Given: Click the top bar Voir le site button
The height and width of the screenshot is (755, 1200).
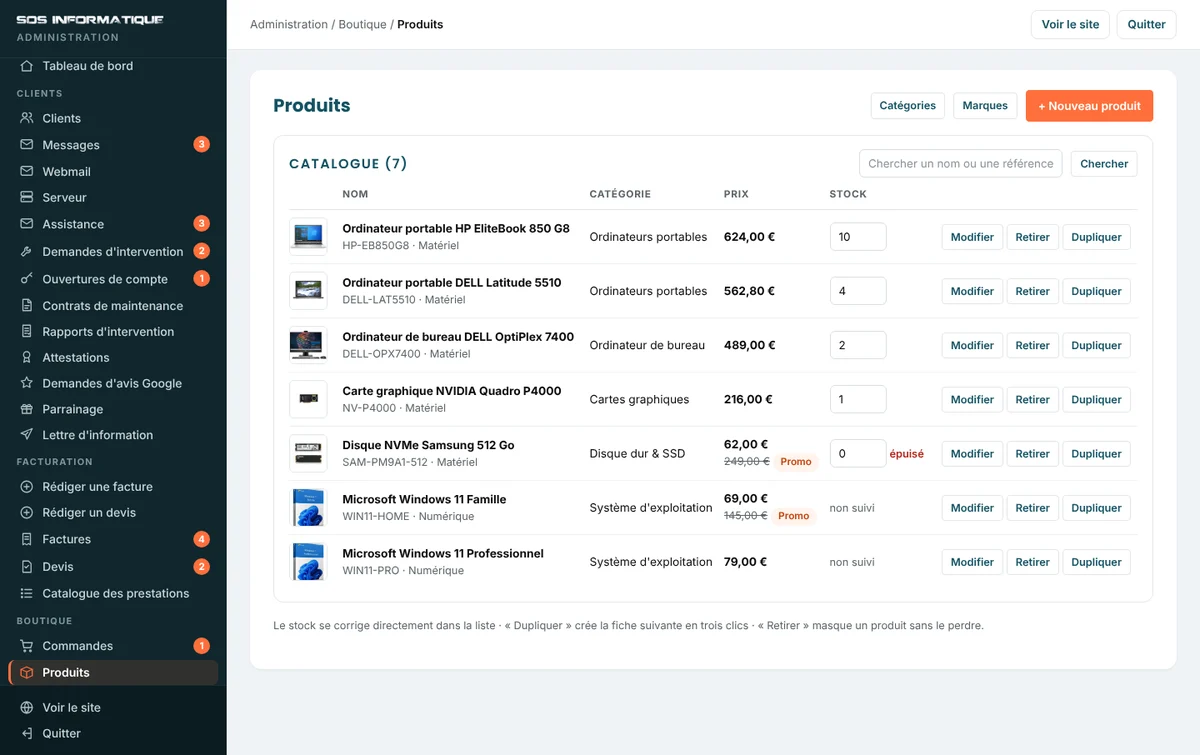Looking at the screenshot, I should 1070,25.
